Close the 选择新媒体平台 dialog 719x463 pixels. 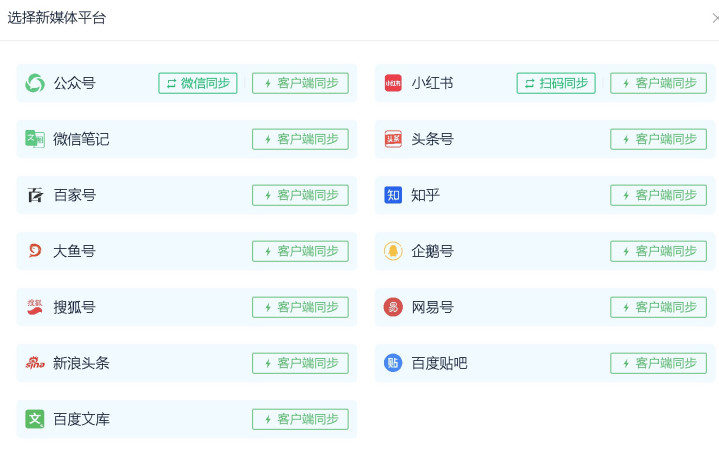click(x=715, y=18)
